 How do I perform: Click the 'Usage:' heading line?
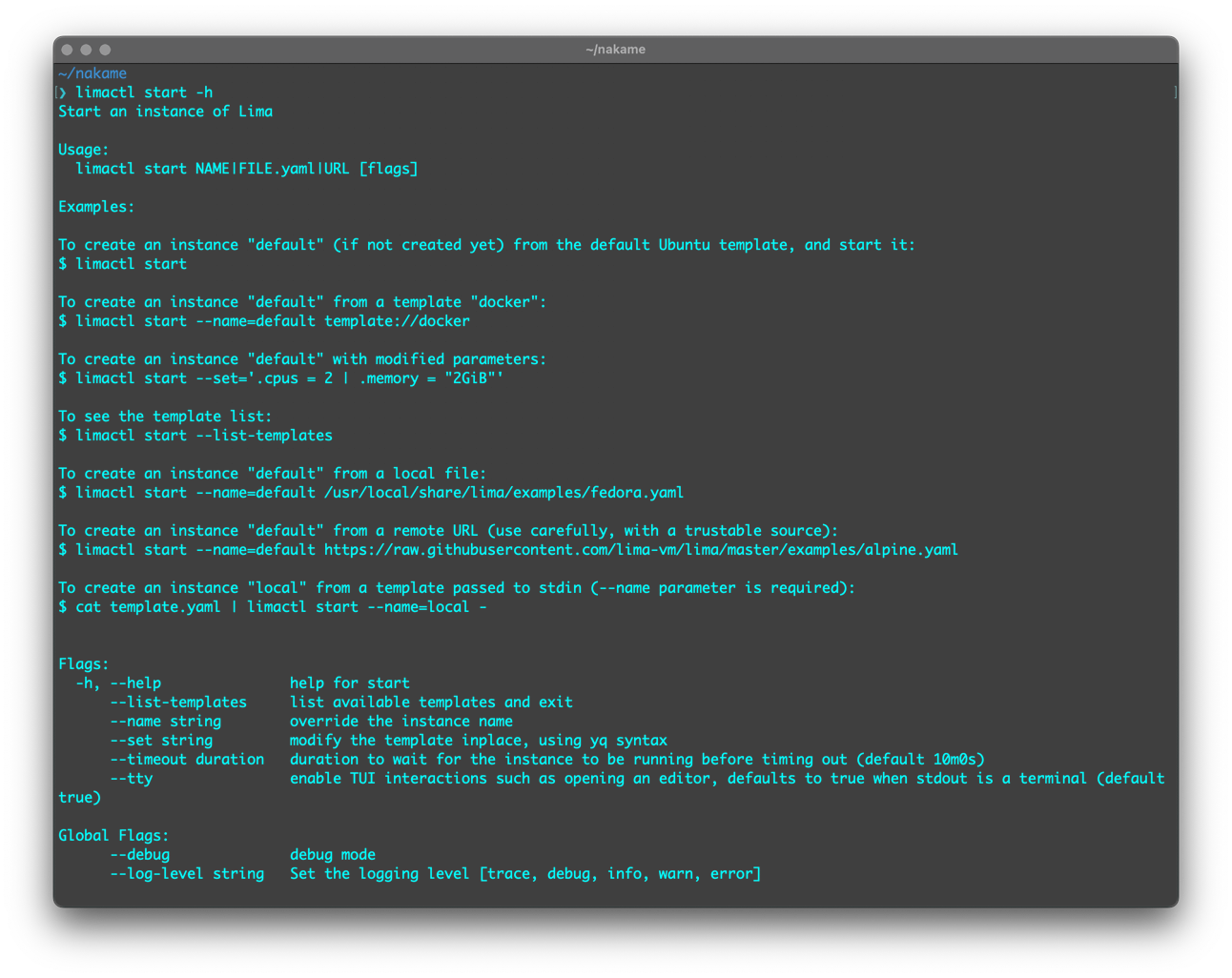84,150
